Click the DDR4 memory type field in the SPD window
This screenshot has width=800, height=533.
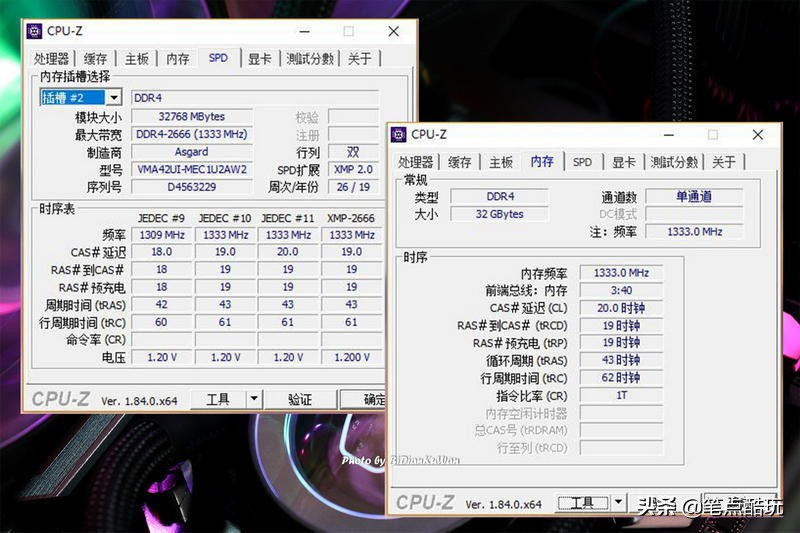(255, 97)
